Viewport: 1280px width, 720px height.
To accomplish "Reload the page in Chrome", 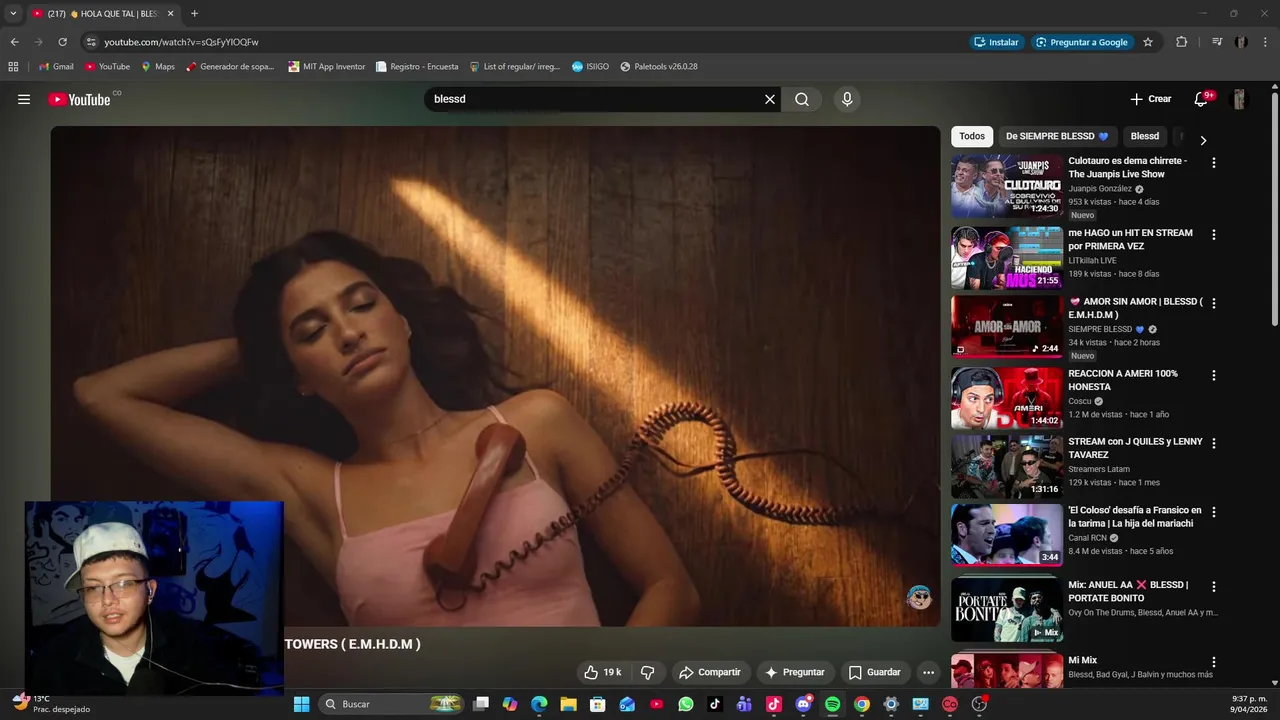I will click(x=62, y=42).
